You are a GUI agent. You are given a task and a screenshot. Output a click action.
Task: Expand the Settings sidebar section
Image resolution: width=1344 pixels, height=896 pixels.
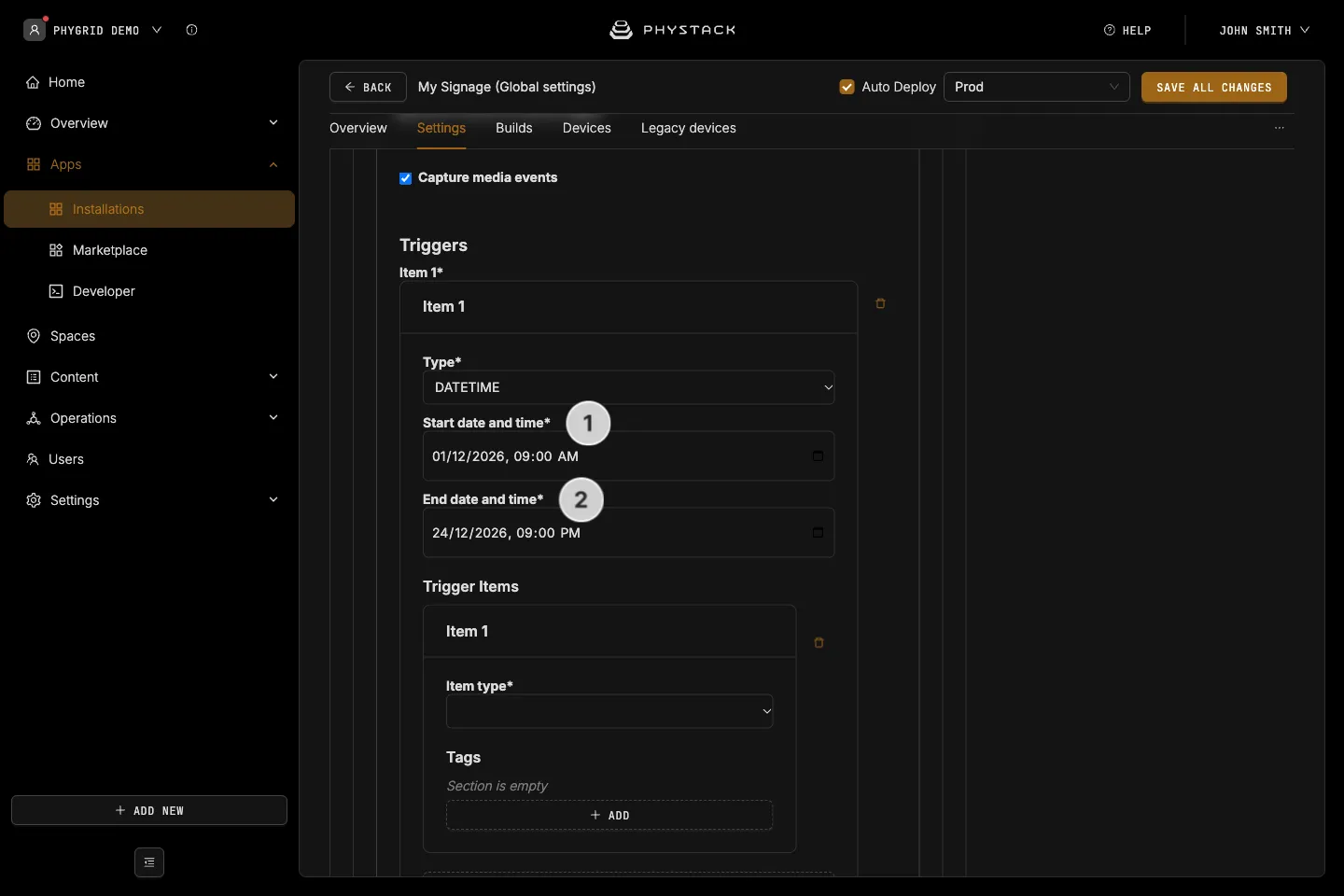point(273,500)
